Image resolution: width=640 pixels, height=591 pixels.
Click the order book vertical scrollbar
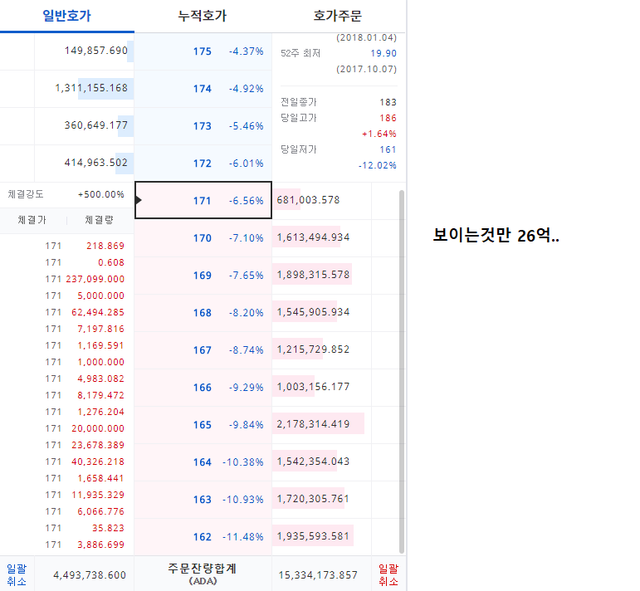coord(402,371)
